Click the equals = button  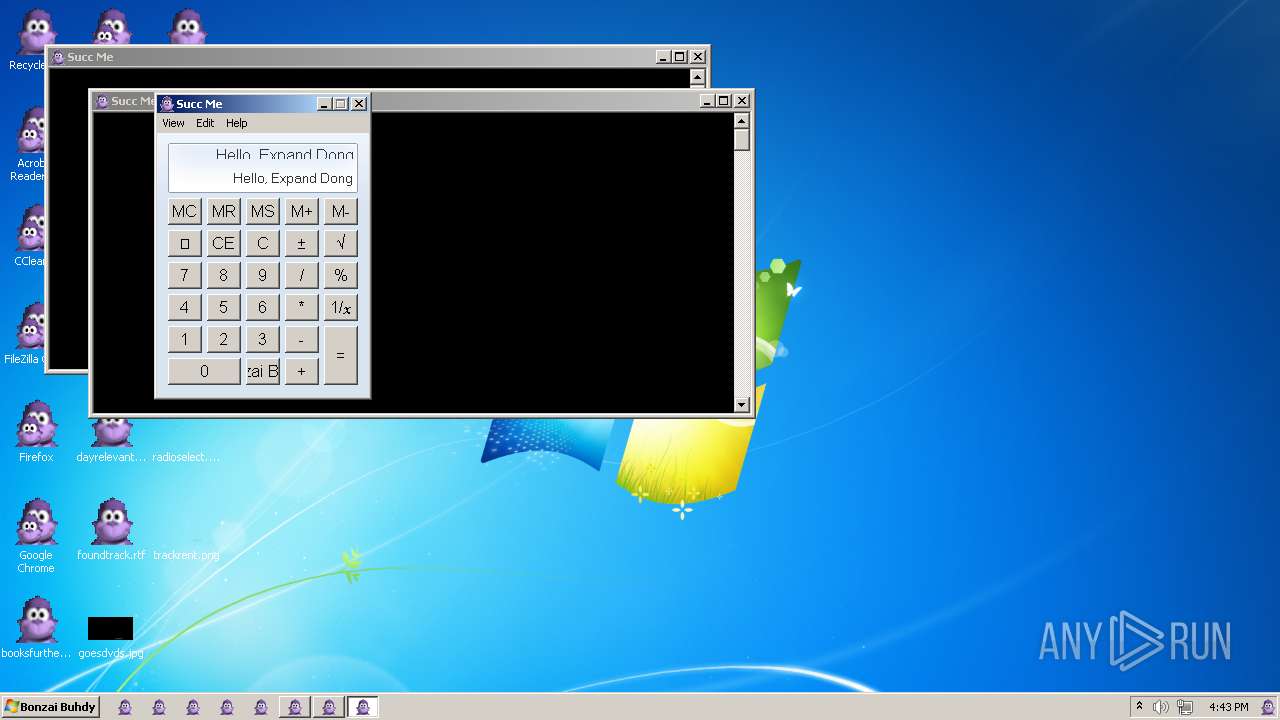click(340, 355)
